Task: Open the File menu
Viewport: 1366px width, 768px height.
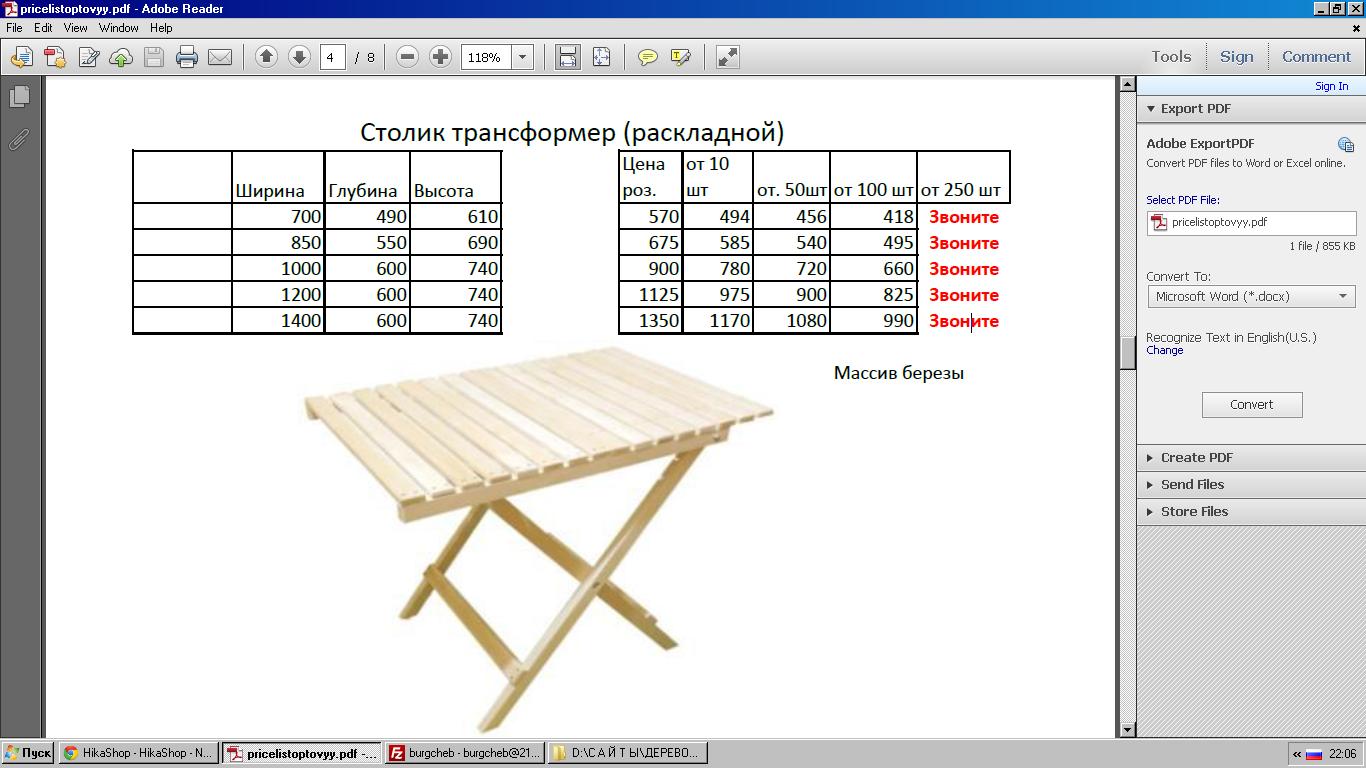Action: [x=14, y=28]
